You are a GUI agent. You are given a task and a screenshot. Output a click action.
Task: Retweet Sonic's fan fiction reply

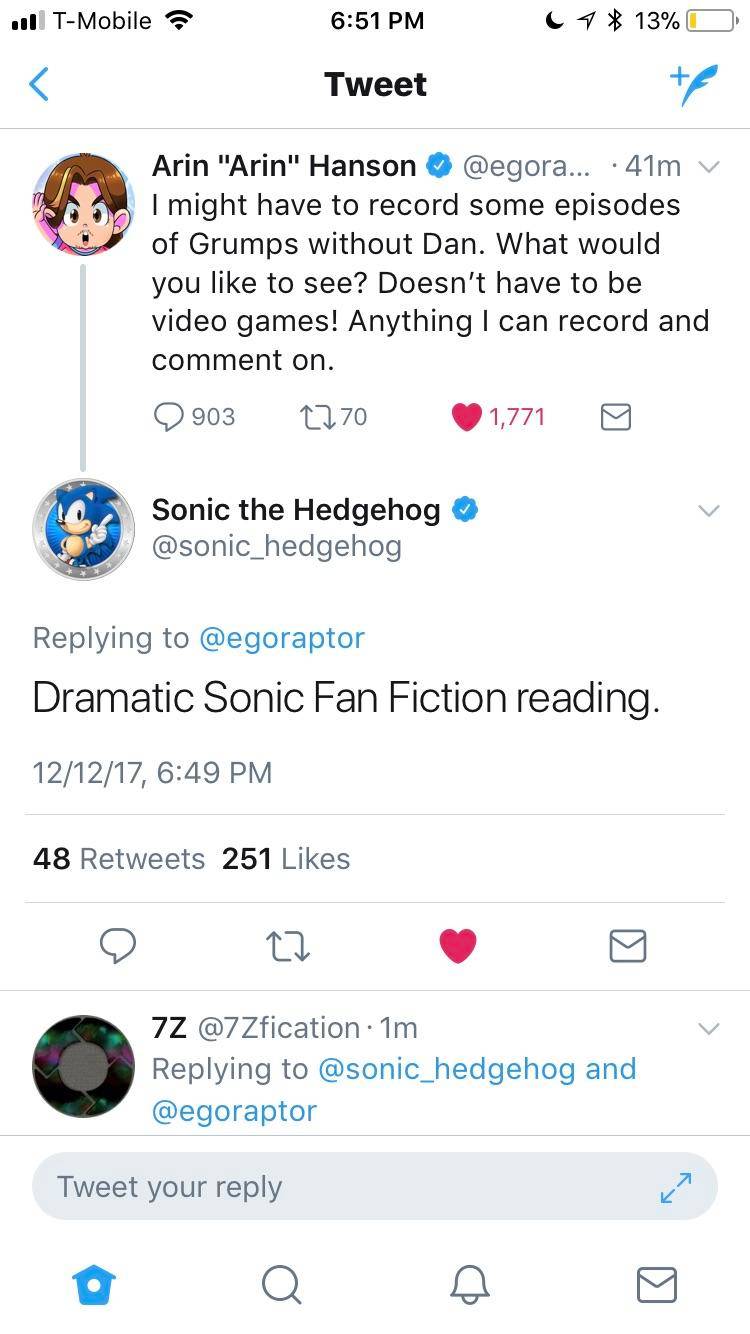287,946
